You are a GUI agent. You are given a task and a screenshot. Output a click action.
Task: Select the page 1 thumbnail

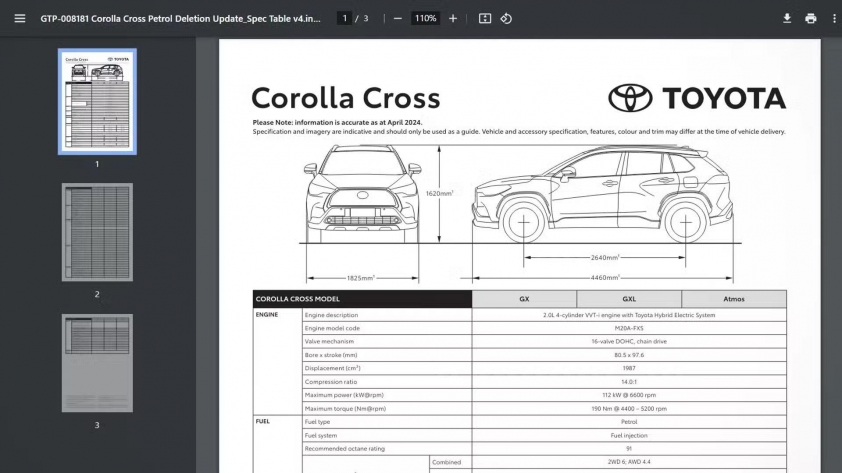click(97, 101)
